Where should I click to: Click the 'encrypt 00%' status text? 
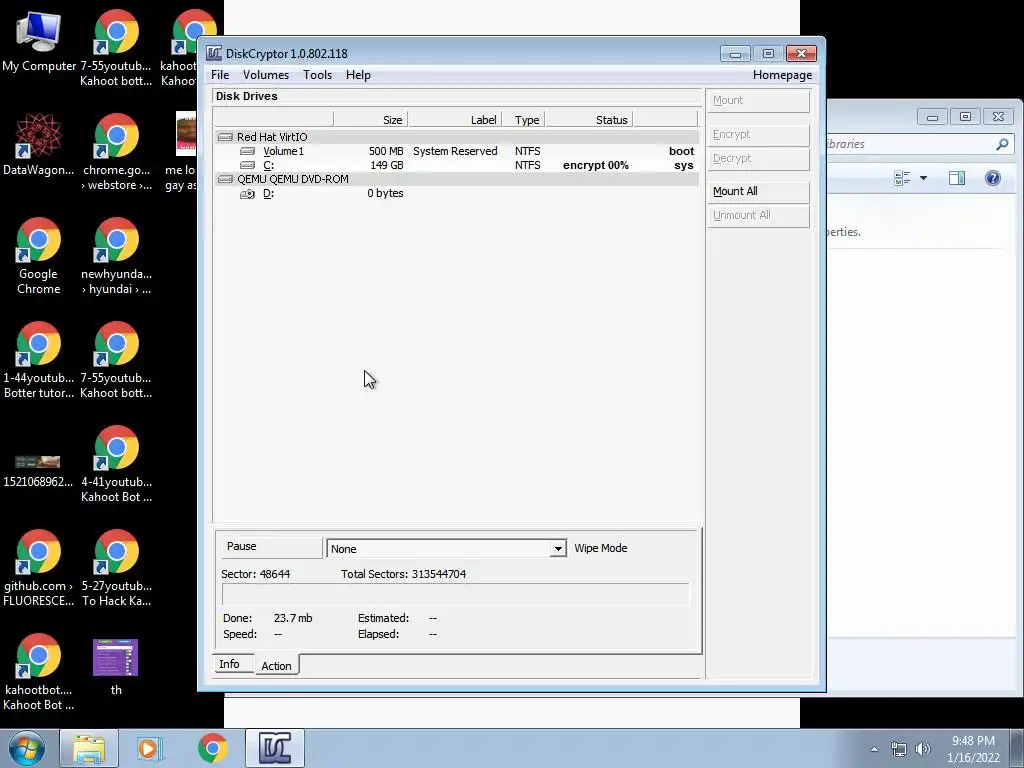click(596, 165)
